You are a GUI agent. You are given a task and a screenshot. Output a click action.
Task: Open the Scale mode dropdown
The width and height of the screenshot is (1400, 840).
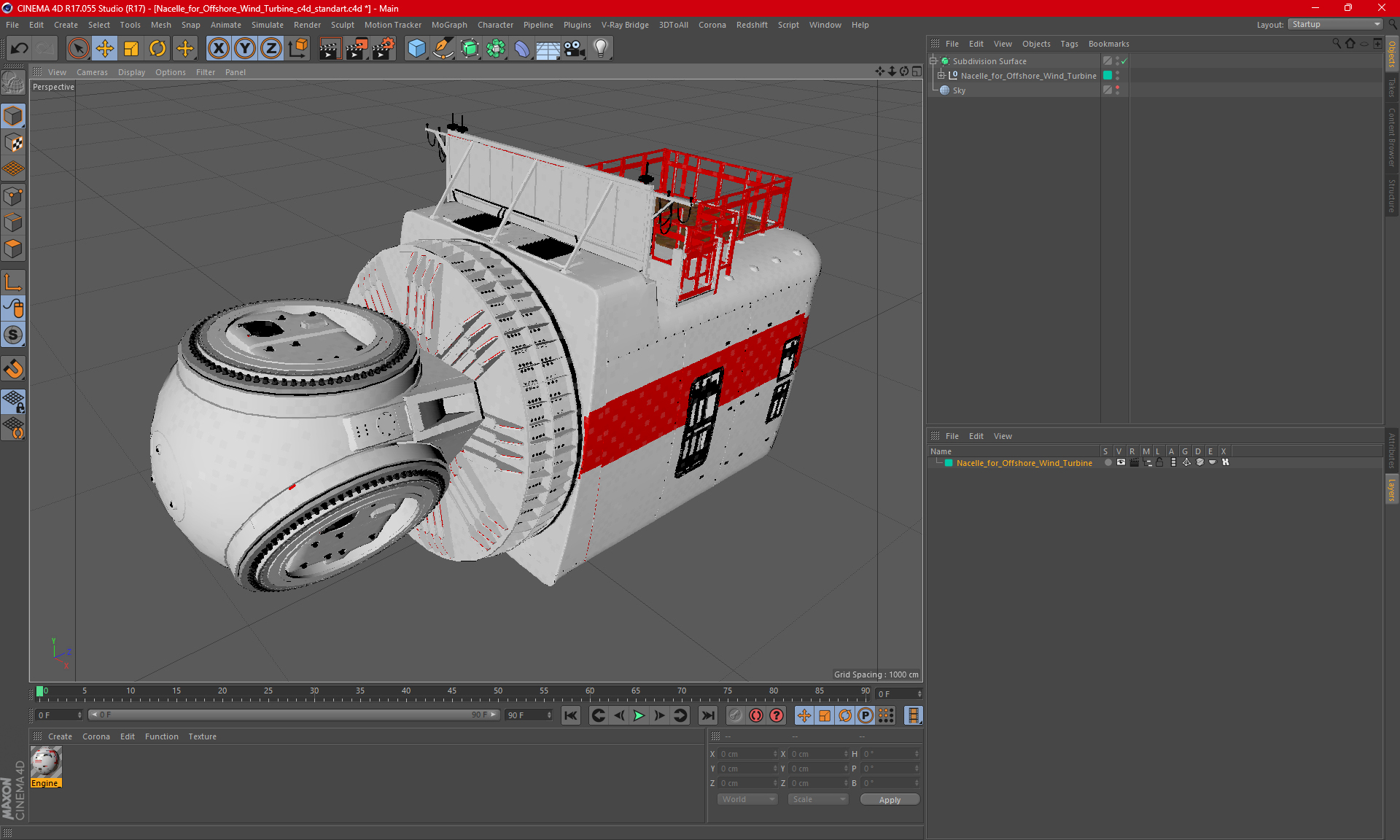coord(818,799)
